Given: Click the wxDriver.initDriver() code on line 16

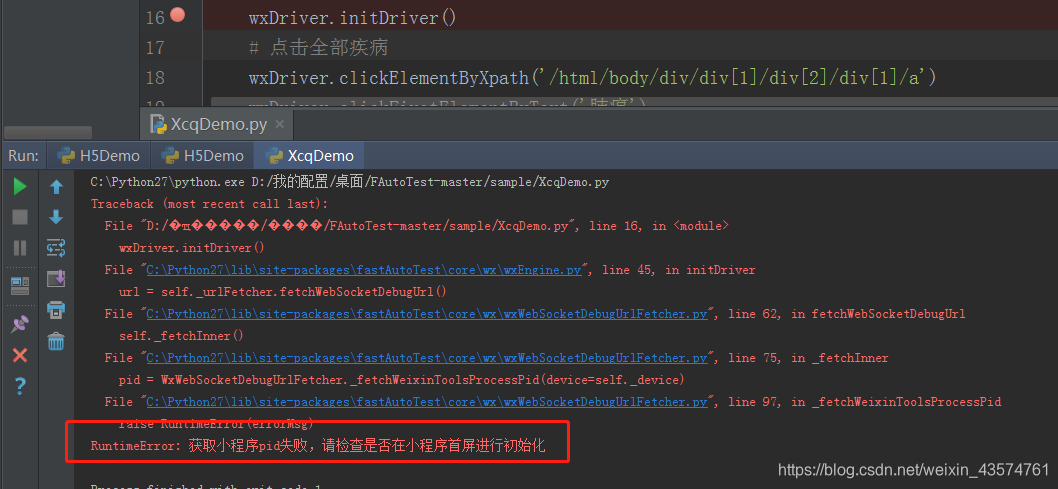Looking at the screenshot, I should (x=353, y=18).
